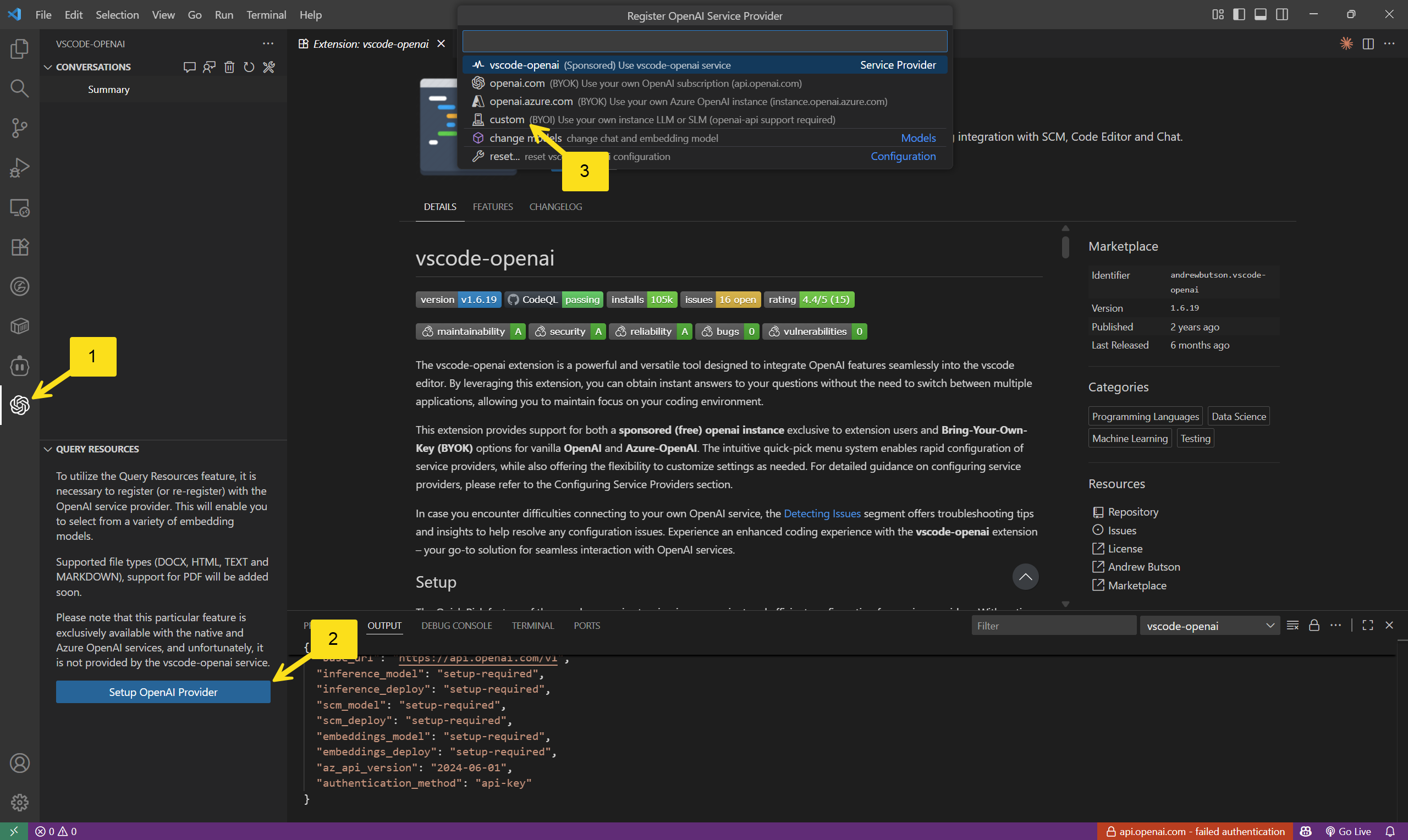Open the Detecting Issues link
Viewport: 1408px width, 840px height.
click(822, 513)
